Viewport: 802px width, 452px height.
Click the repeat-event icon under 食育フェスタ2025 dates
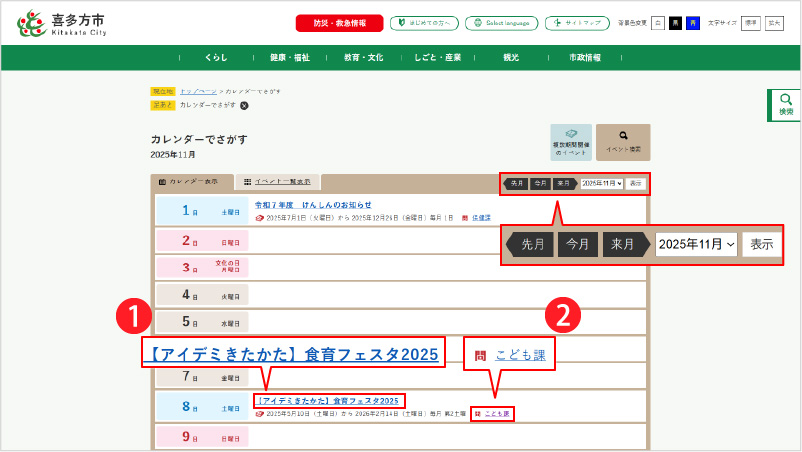click(x=259, y=414)
